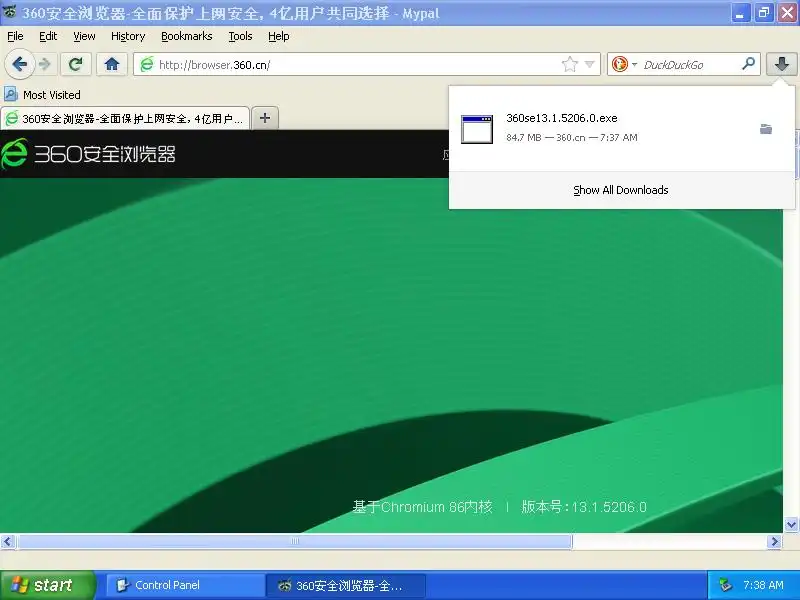The height and width of the screenshot is (600, 800).
Task: Go back using the back arrow button
Action: (19, 64)
